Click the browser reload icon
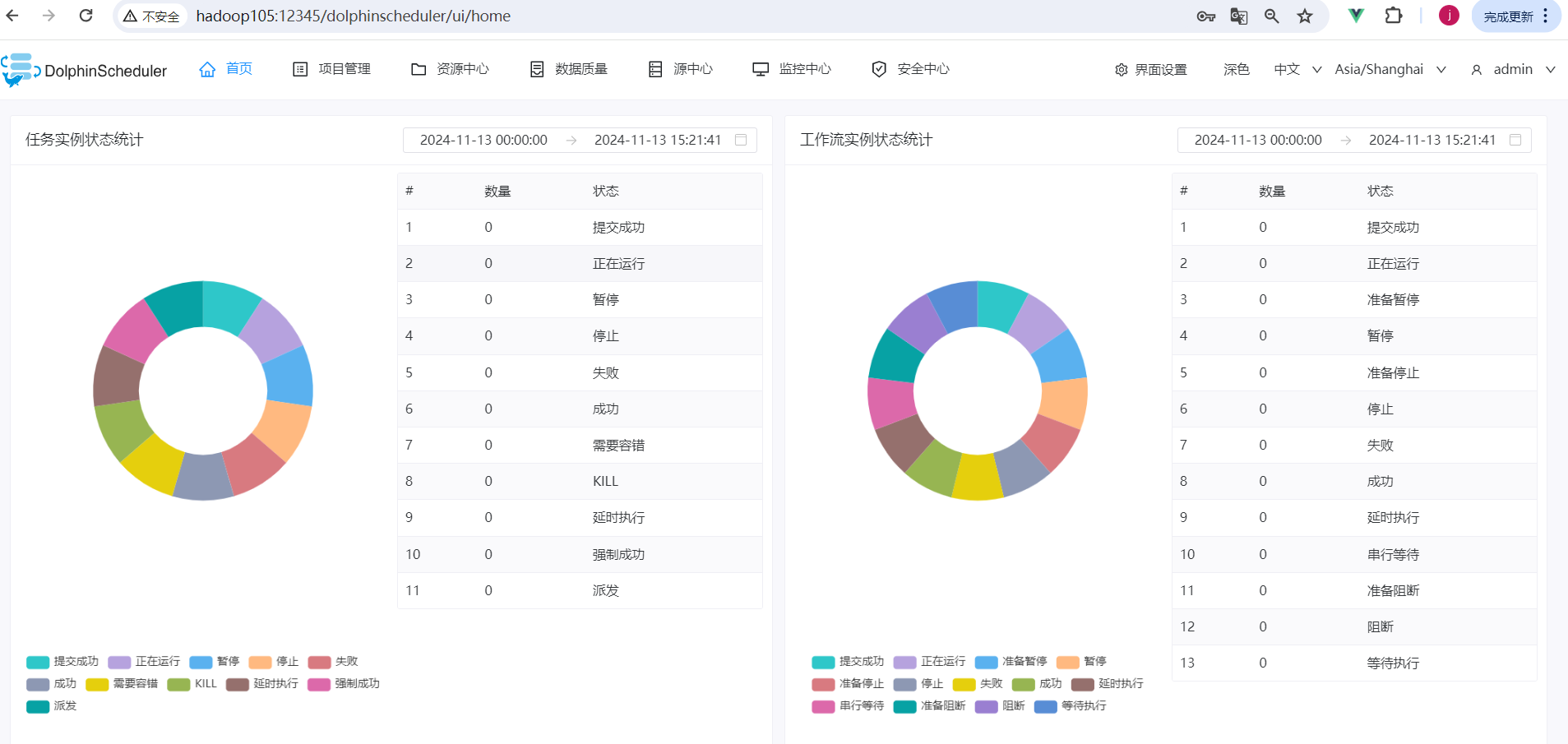This screenshot has height=744, width=1568. click(86, 16)
